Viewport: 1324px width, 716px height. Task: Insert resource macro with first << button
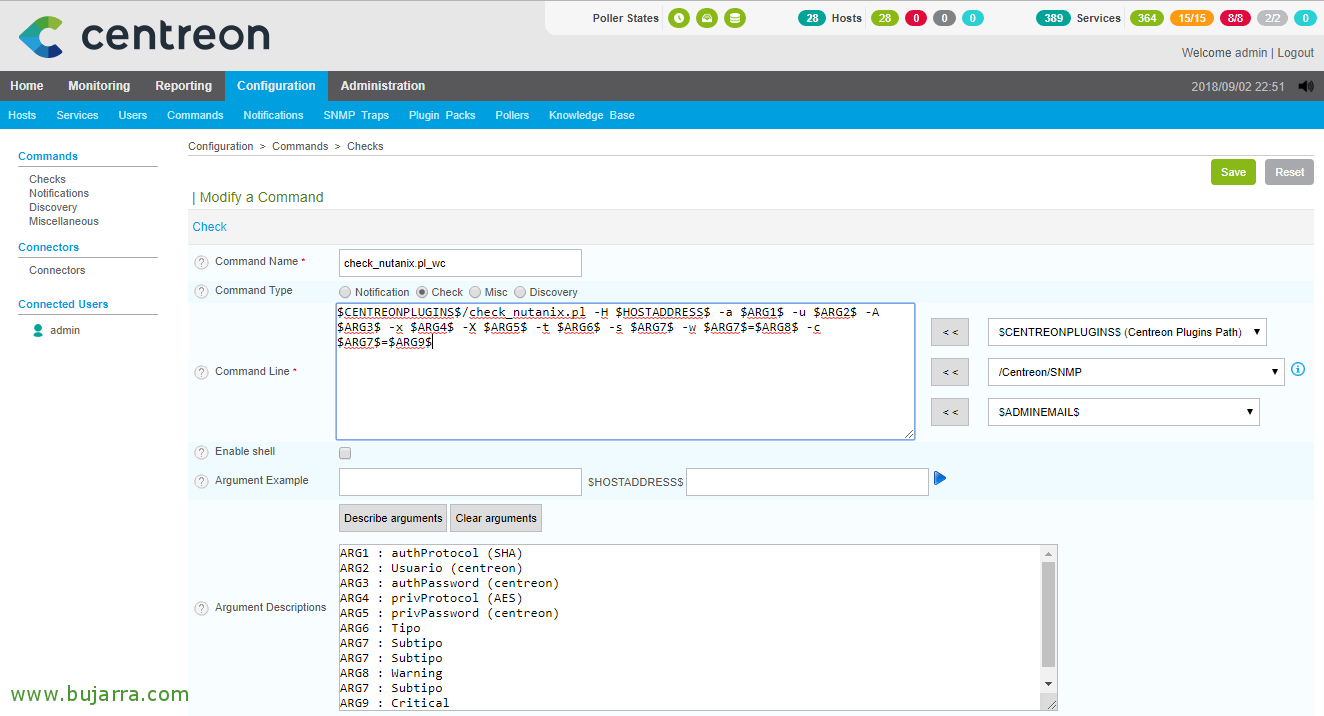pyautogui.click(x=950, y=332)
